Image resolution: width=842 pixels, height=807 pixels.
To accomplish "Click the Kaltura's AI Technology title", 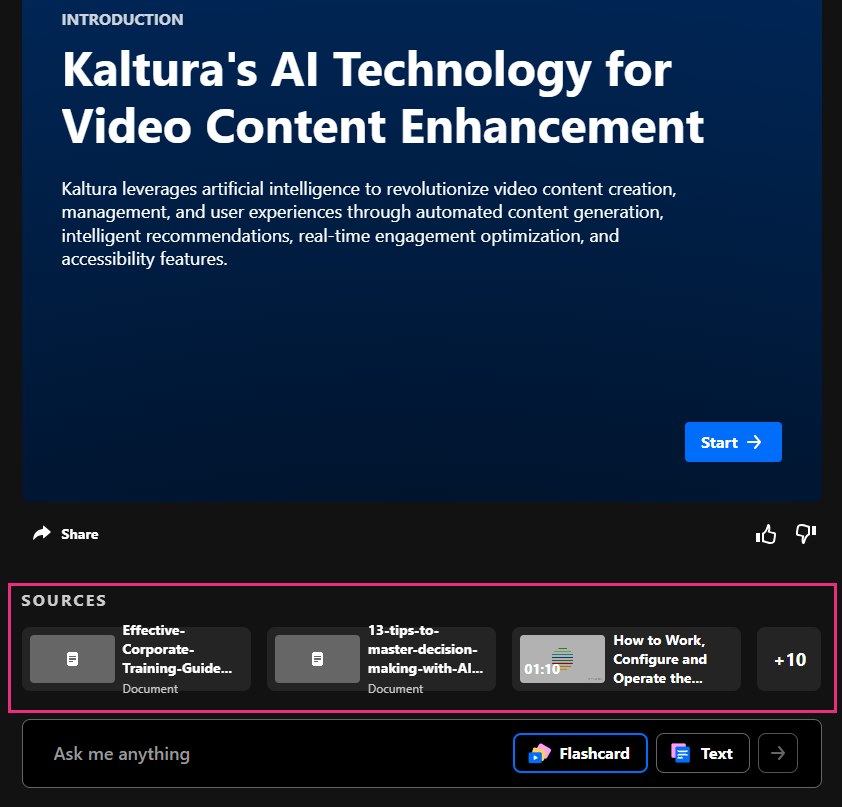I will coord(383,98).
